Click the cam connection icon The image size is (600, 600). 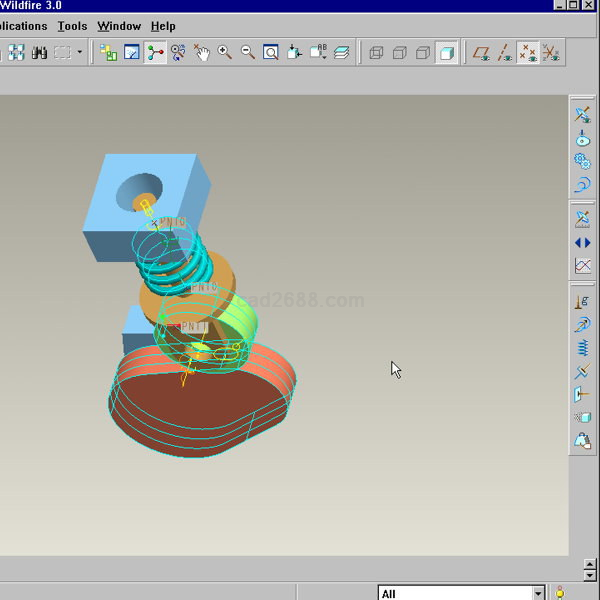point(582,138)
